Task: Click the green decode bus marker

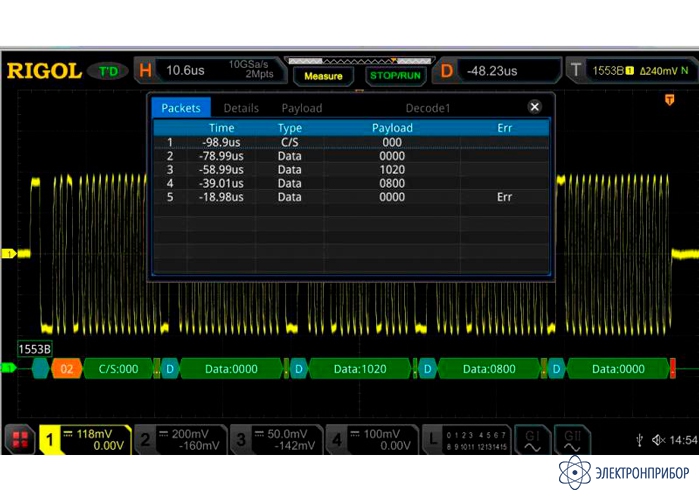Action: pos(8,368)
